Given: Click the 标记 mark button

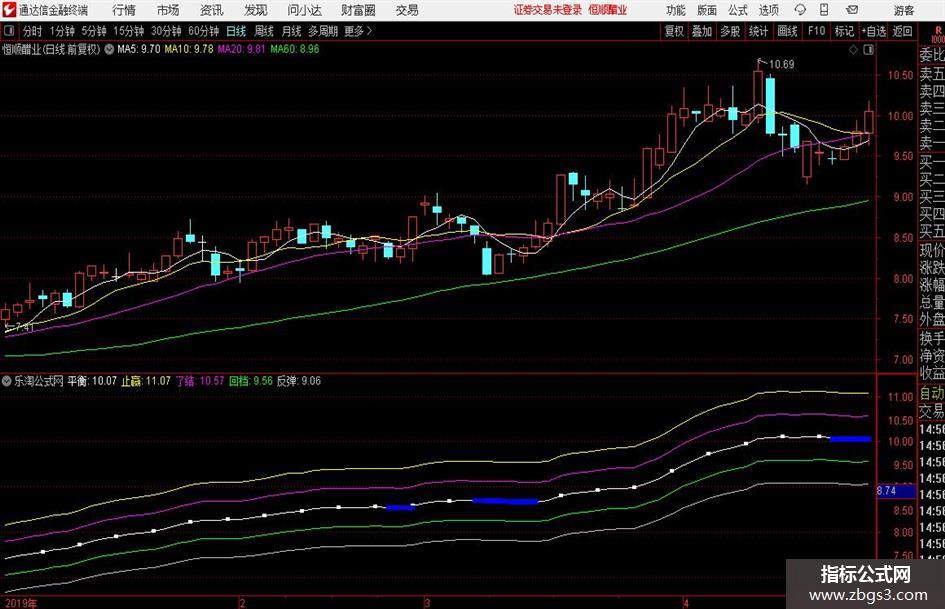Looking at the screenshot, I should [x=844, y=31].
